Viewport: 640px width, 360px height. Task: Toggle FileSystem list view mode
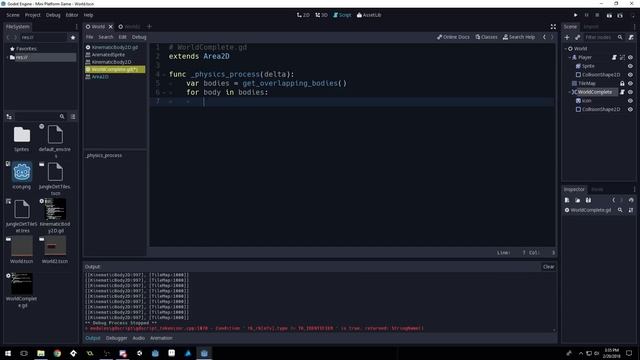click(73, 117)
